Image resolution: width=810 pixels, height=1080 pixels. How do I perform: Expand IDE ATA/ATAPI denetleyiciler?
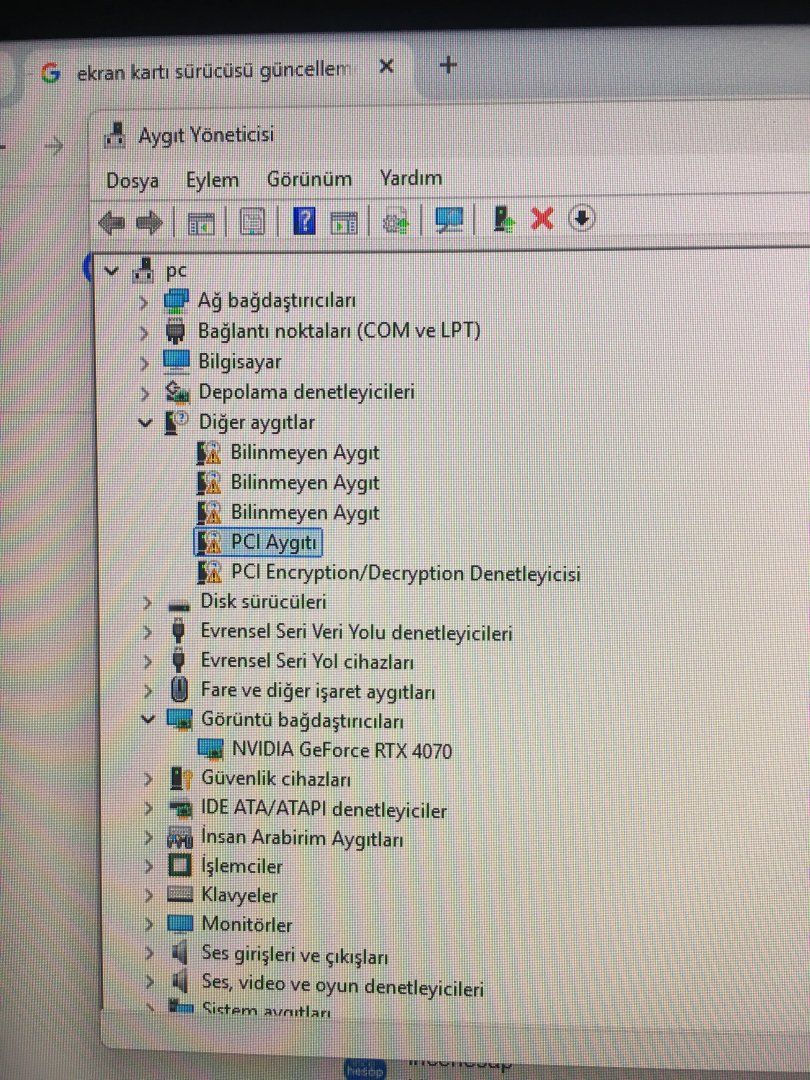pos(148,809)
